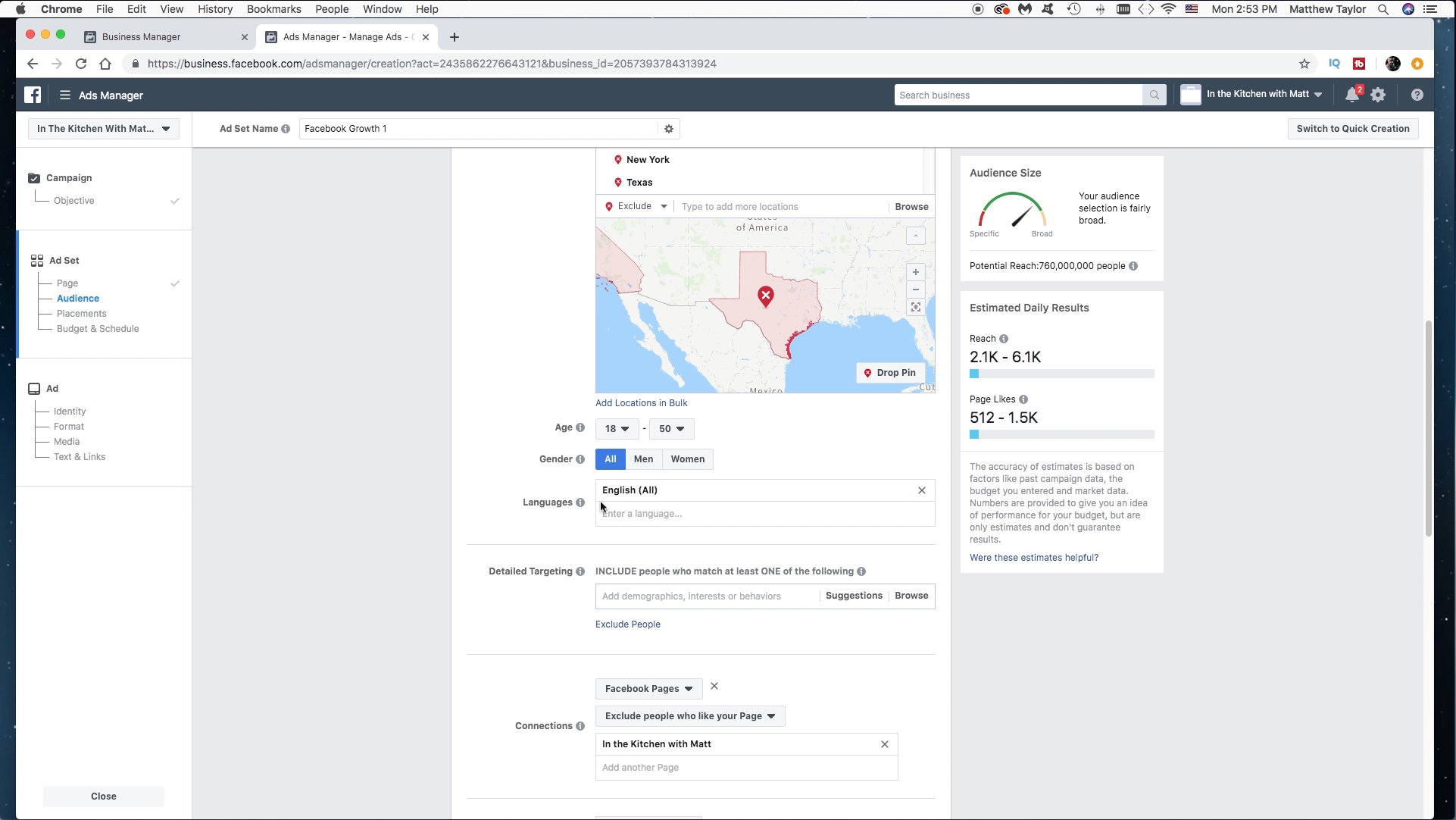Show Page Likes estimate info icon
Image resolution: width=1456 pixels, height=820 pixels.
point(1023,399)
